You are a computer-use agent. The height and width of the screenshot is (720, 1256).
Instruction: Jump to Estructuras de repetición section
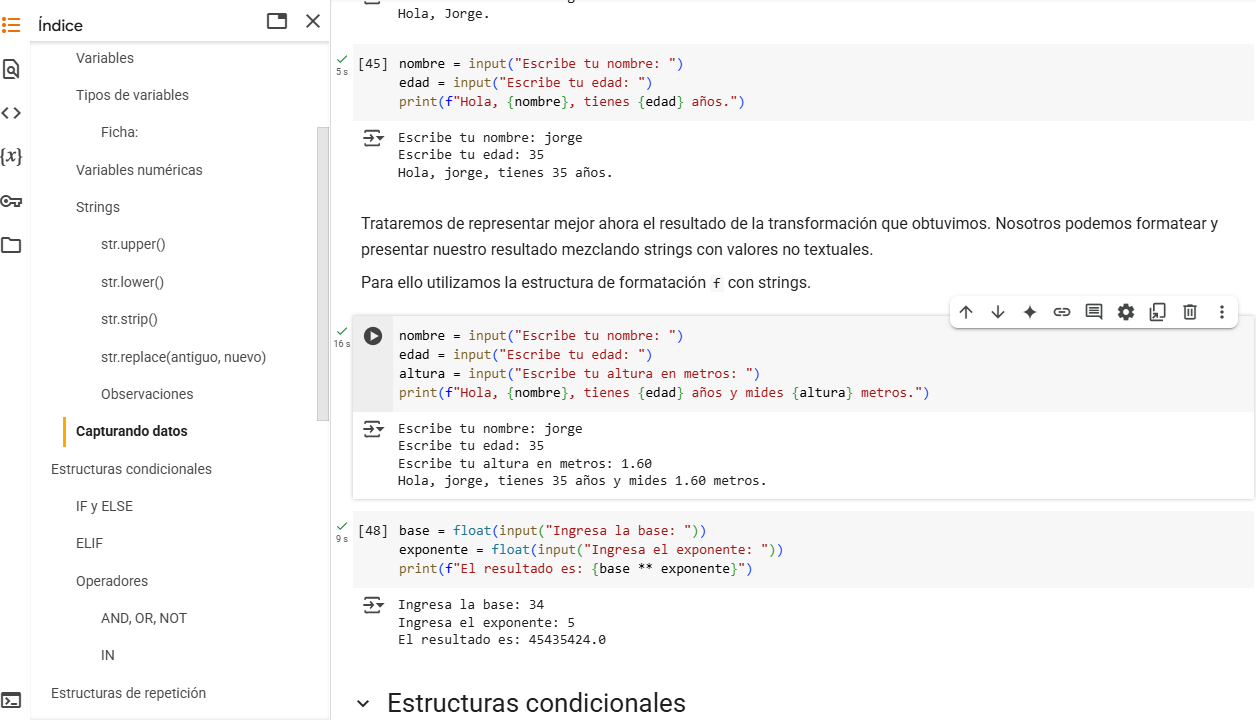coord(128,693)
